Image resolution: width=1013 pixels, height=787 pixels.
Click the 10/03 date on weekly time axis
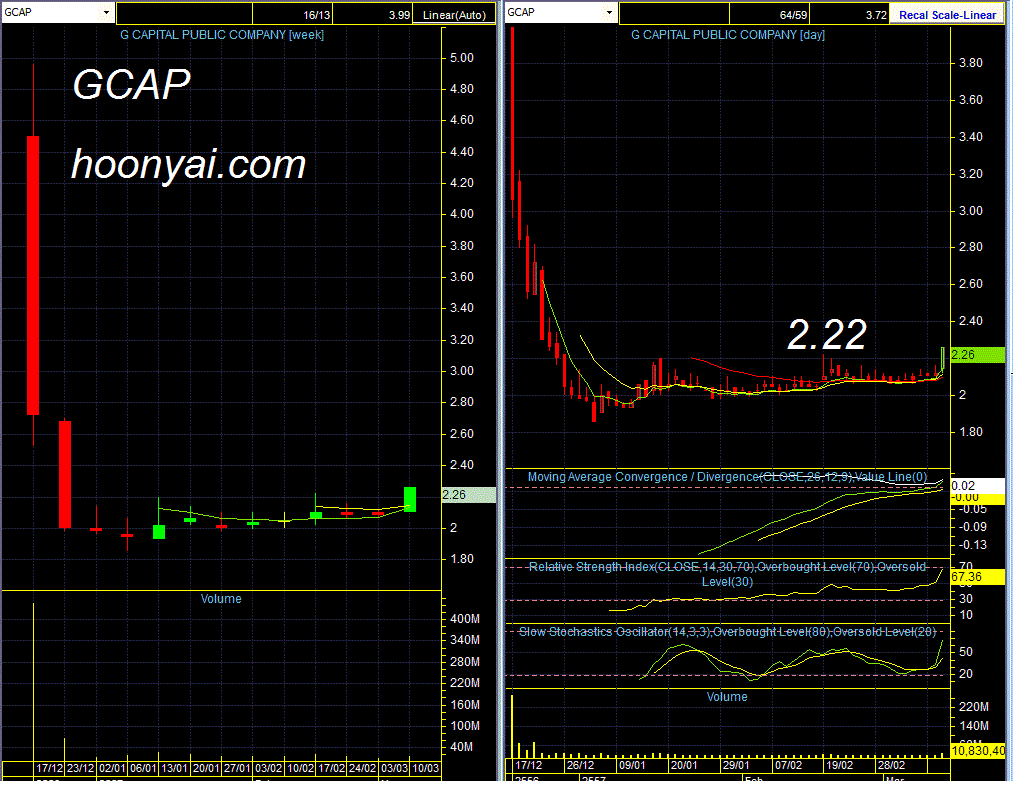(x=426, y=768)
